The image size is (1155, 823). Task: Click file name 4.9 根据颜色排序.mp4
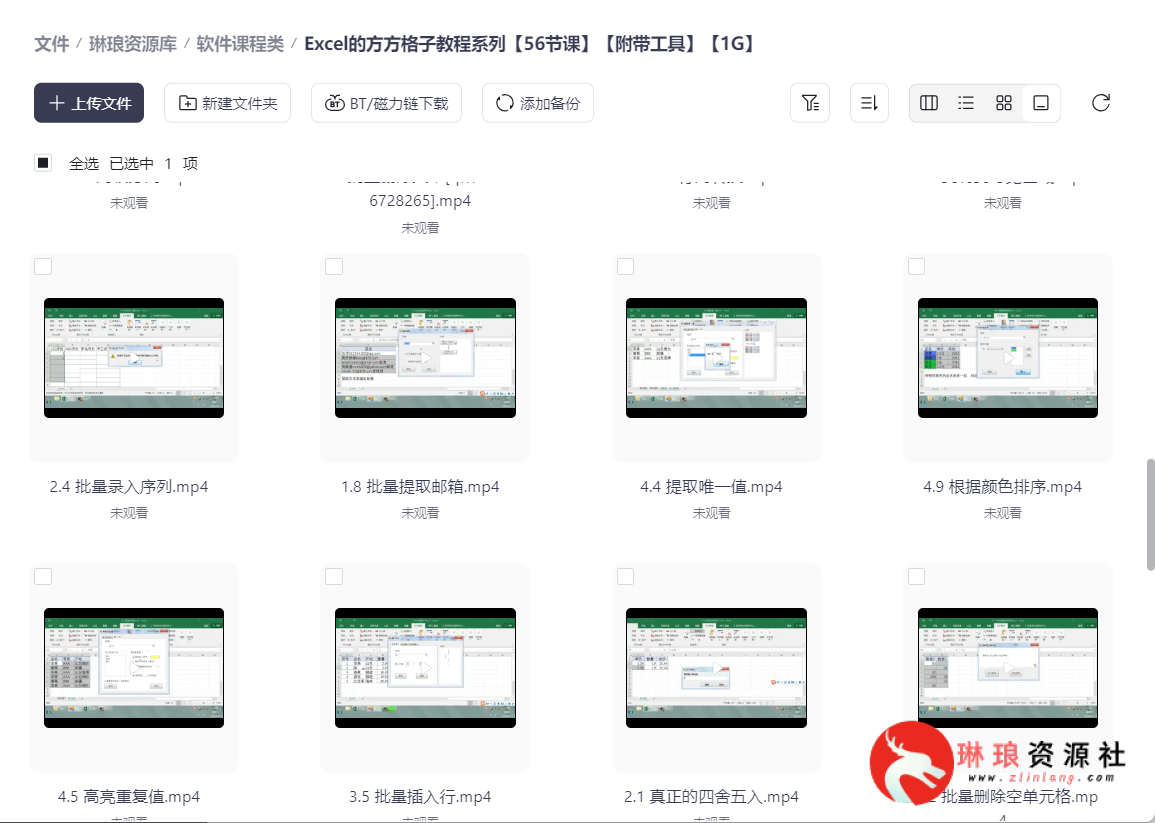tap(1003, 487)
